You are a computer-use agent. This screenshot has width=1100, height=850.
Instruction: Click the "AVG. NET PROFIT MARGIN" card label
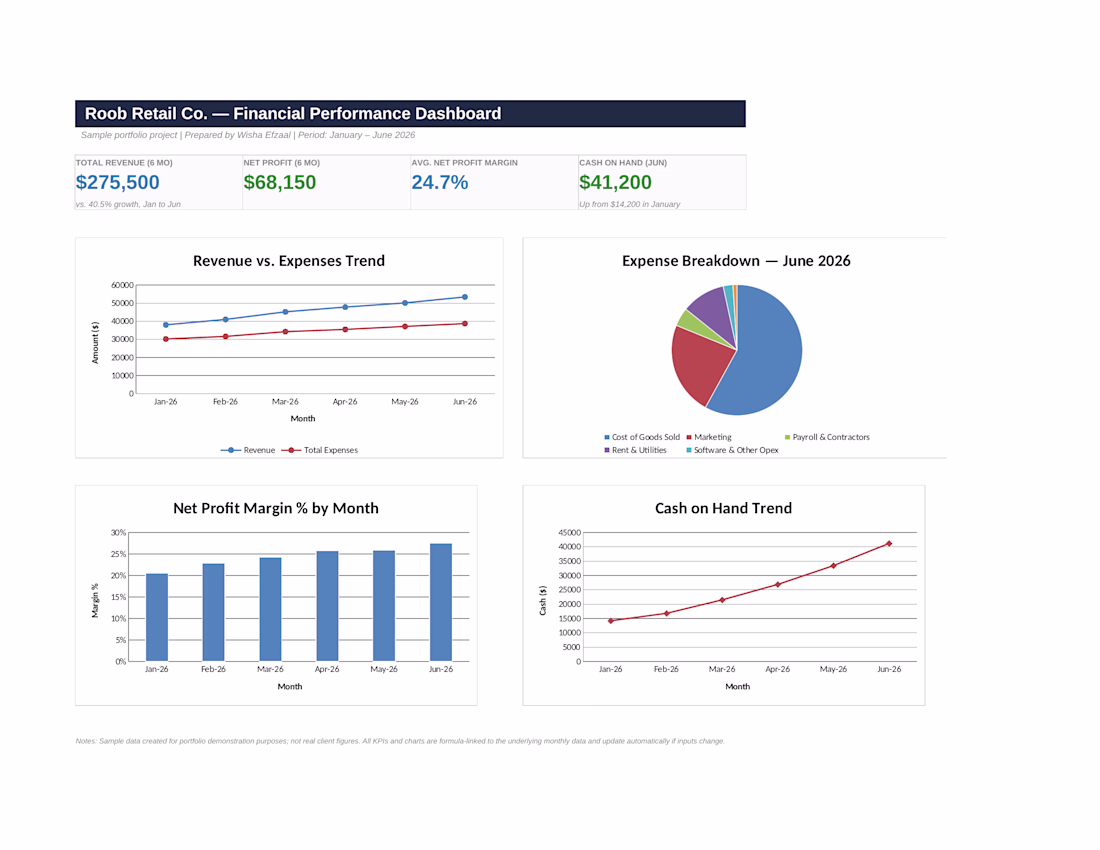point(464,163)
